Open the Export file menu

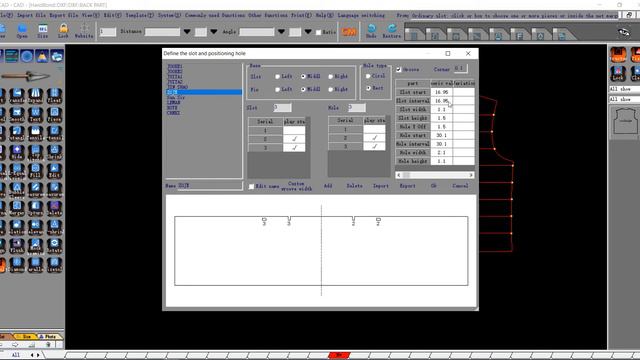pos(64,15)
